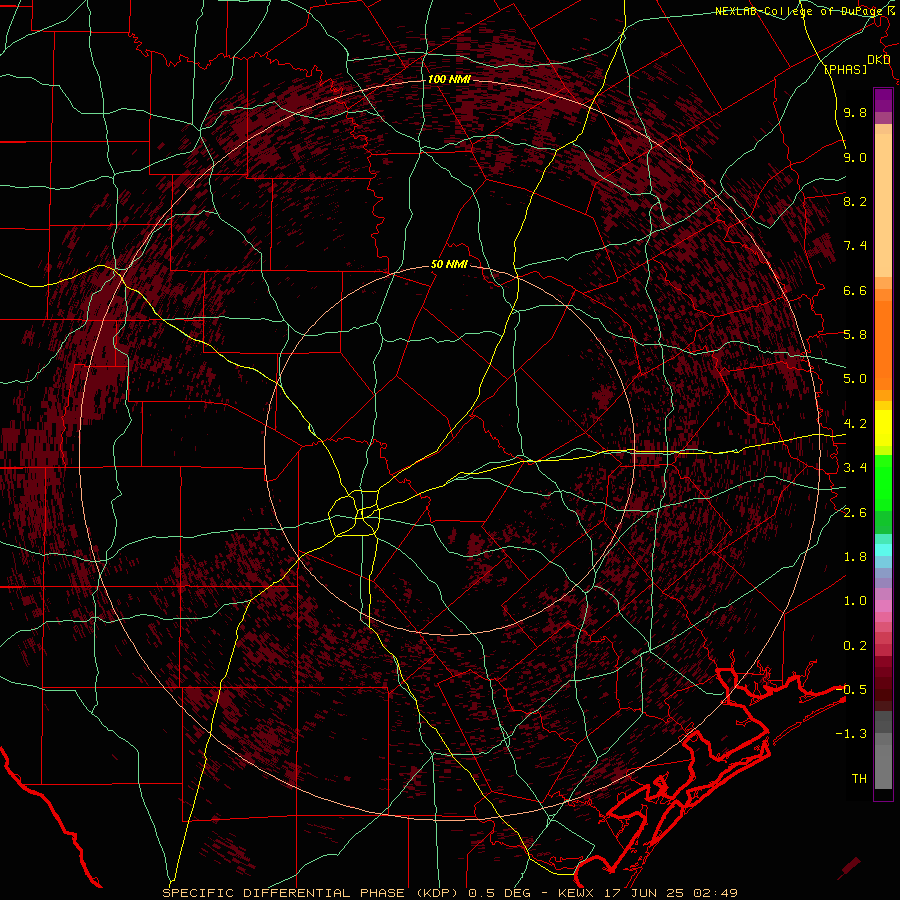Click the orange segment of the color bar
900x900 pixels.
pos(883,346)
